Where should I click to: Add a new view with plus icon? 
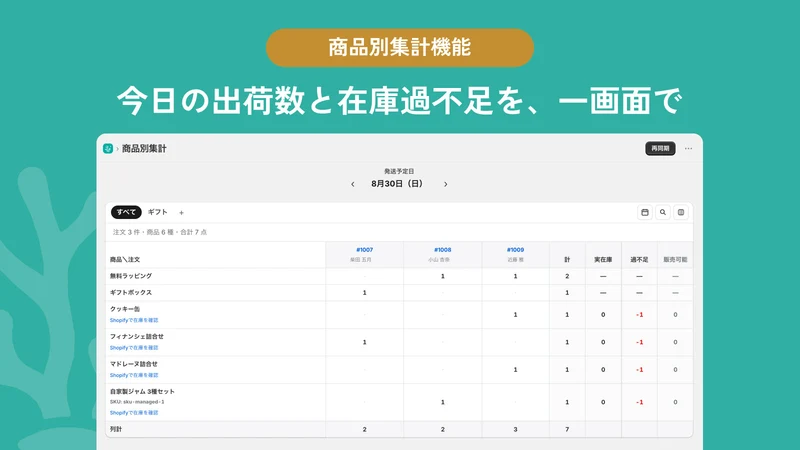pos(181,213)
